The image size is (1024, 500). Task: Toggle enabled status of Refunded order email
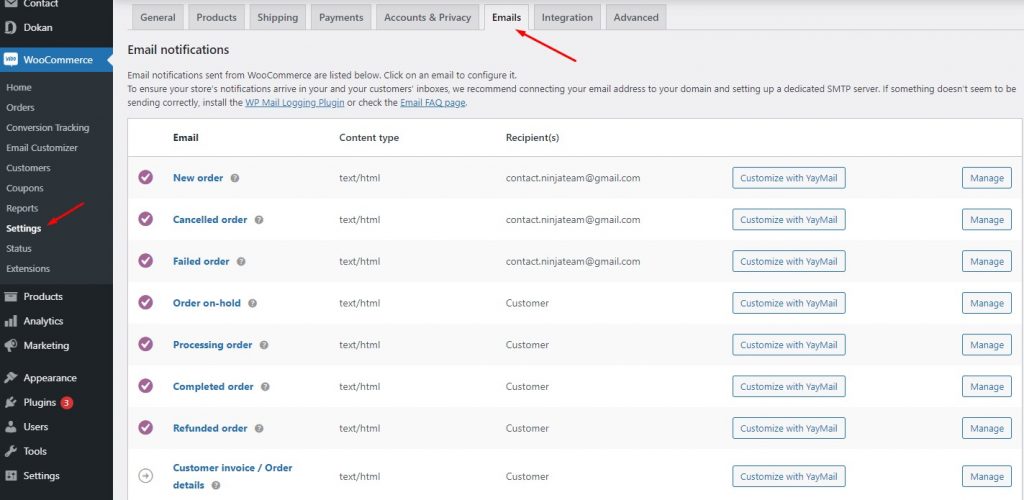pyautogui.click(x=146, y=427)
